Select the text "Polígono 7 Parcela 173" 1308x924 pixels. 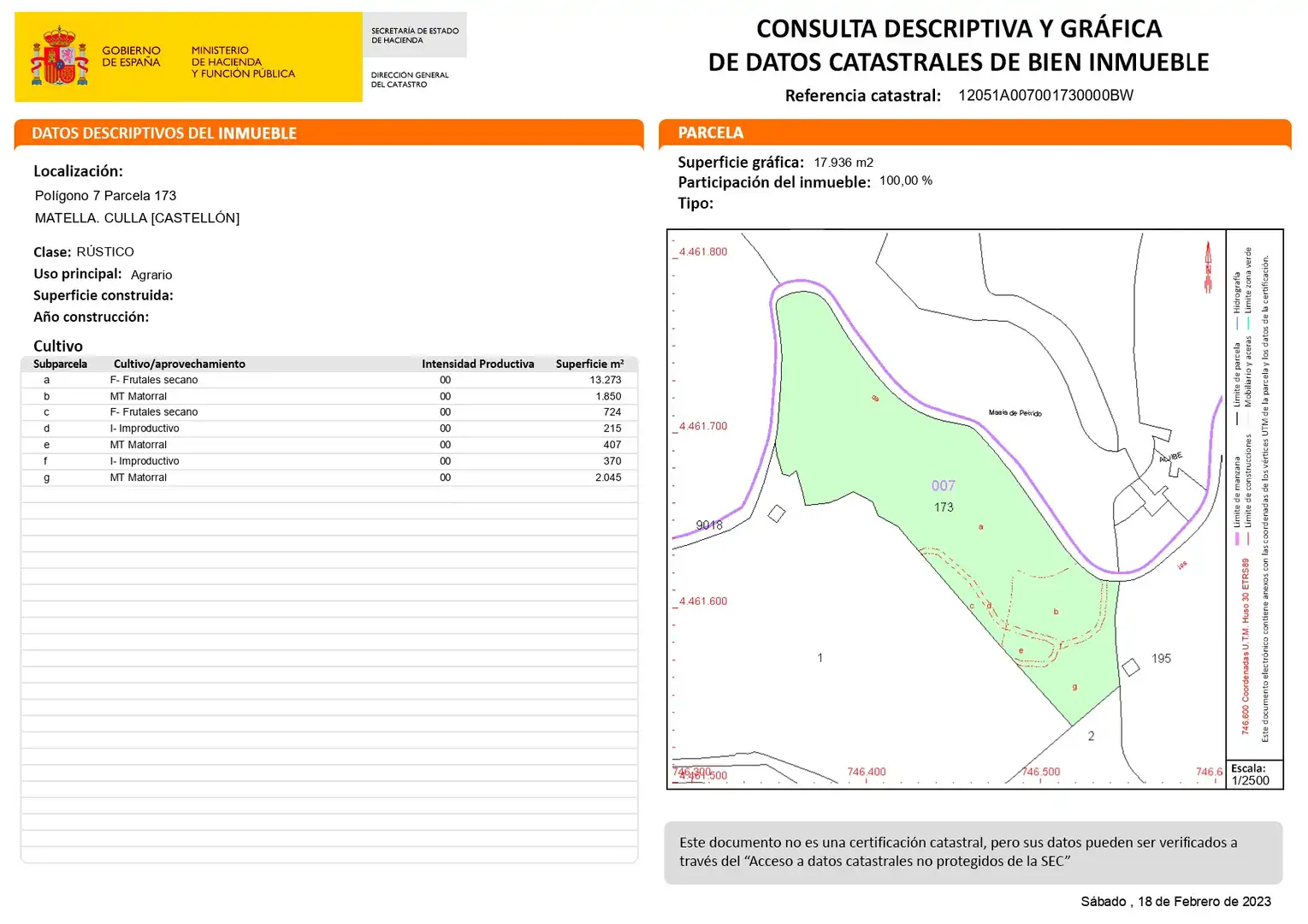pos(105,196)
